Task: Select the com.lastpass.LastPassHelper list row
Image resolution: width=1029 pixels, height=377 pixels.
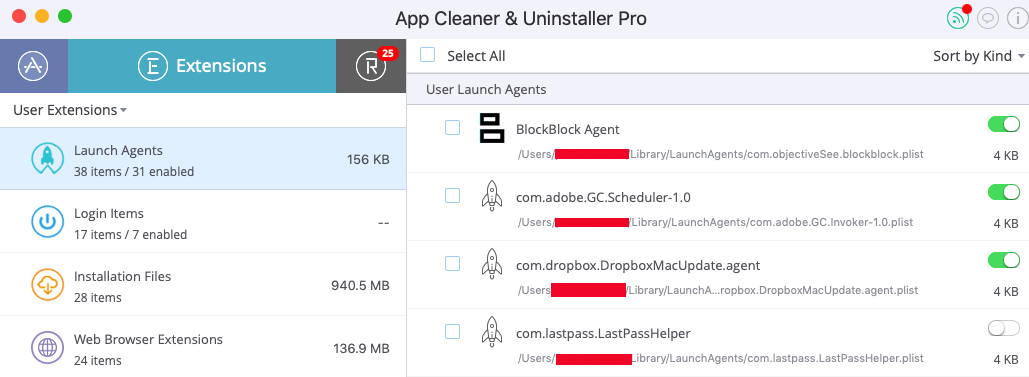Action: (718, 343)
